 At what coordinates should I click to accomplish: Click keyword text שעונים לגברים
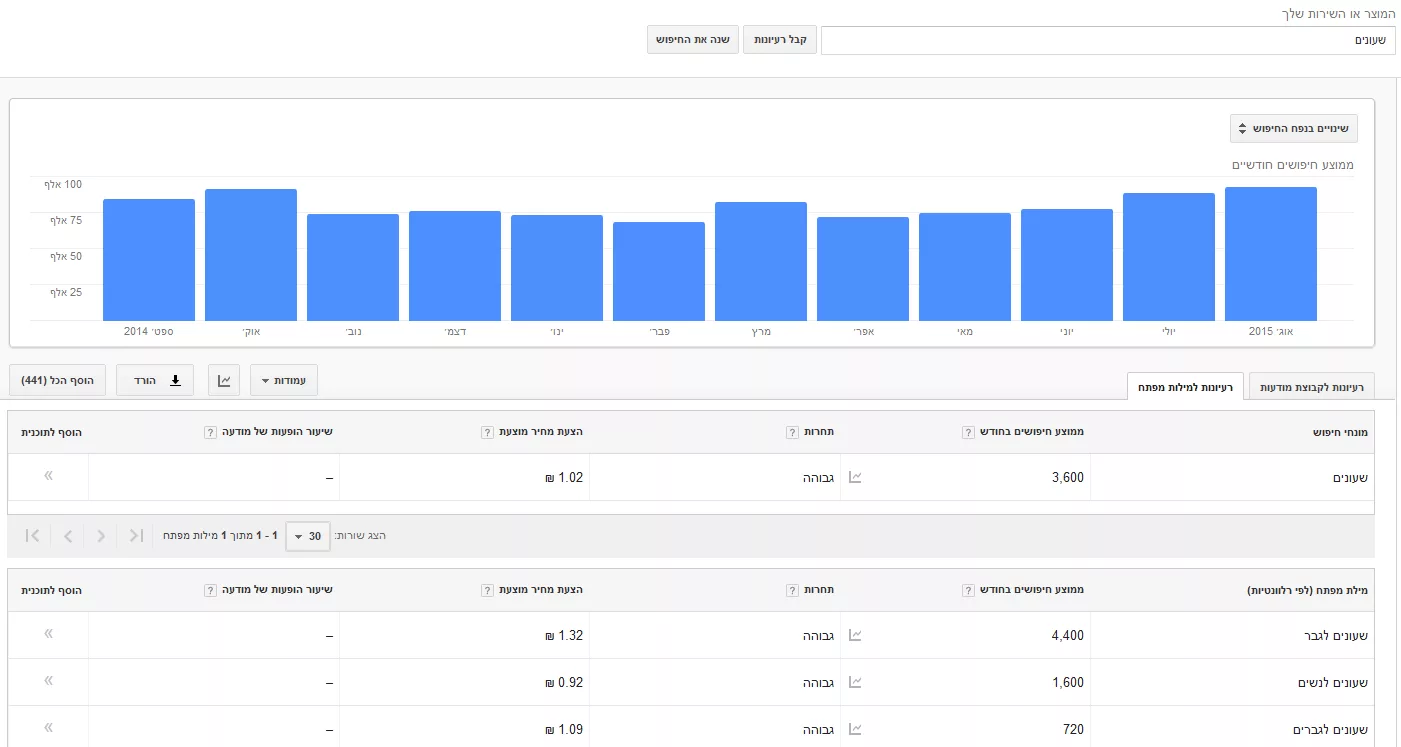click(1328, 729)
